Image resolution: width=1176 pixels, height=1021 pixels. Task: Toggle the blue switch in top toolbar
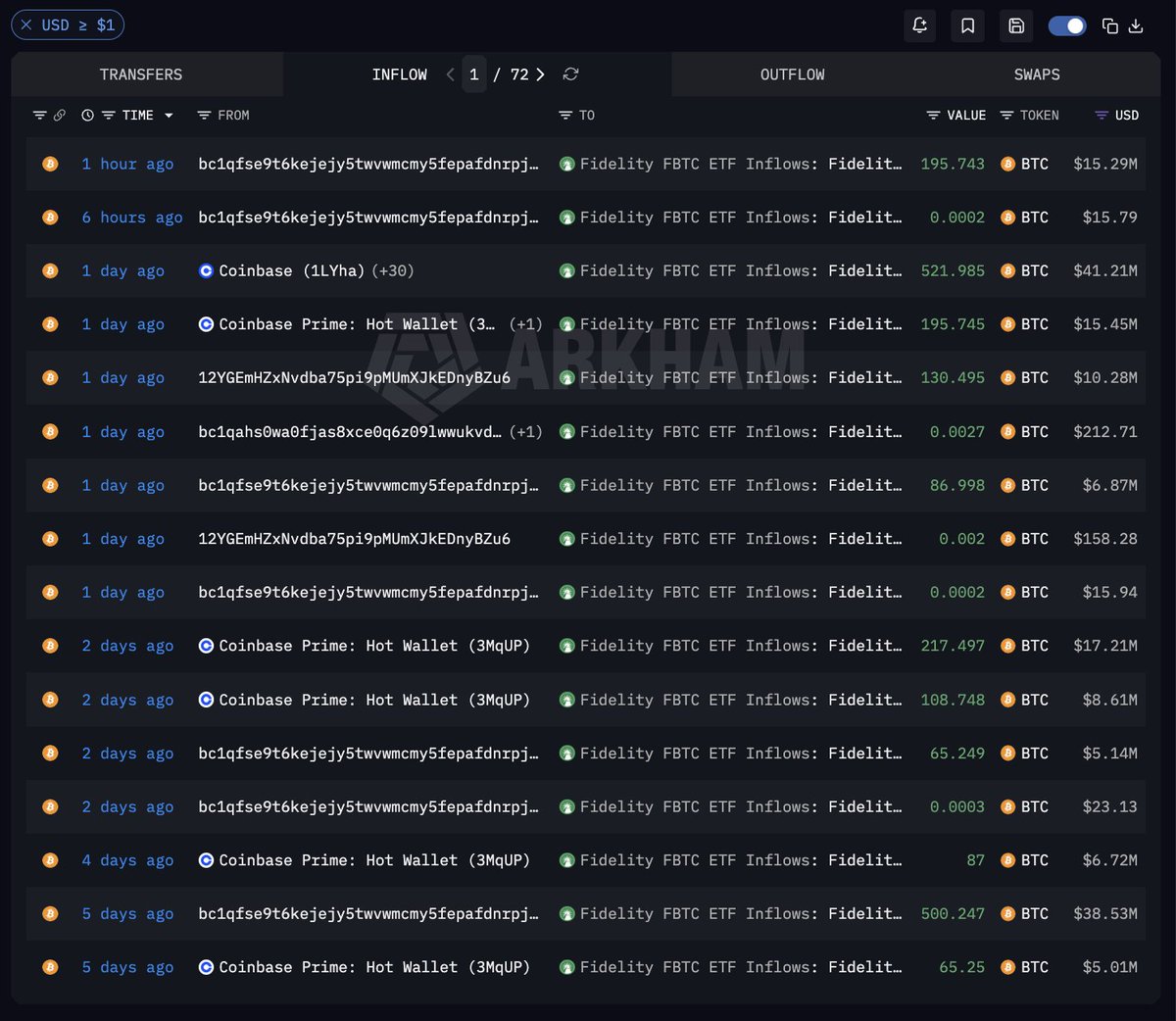[x=1067, y=25]
